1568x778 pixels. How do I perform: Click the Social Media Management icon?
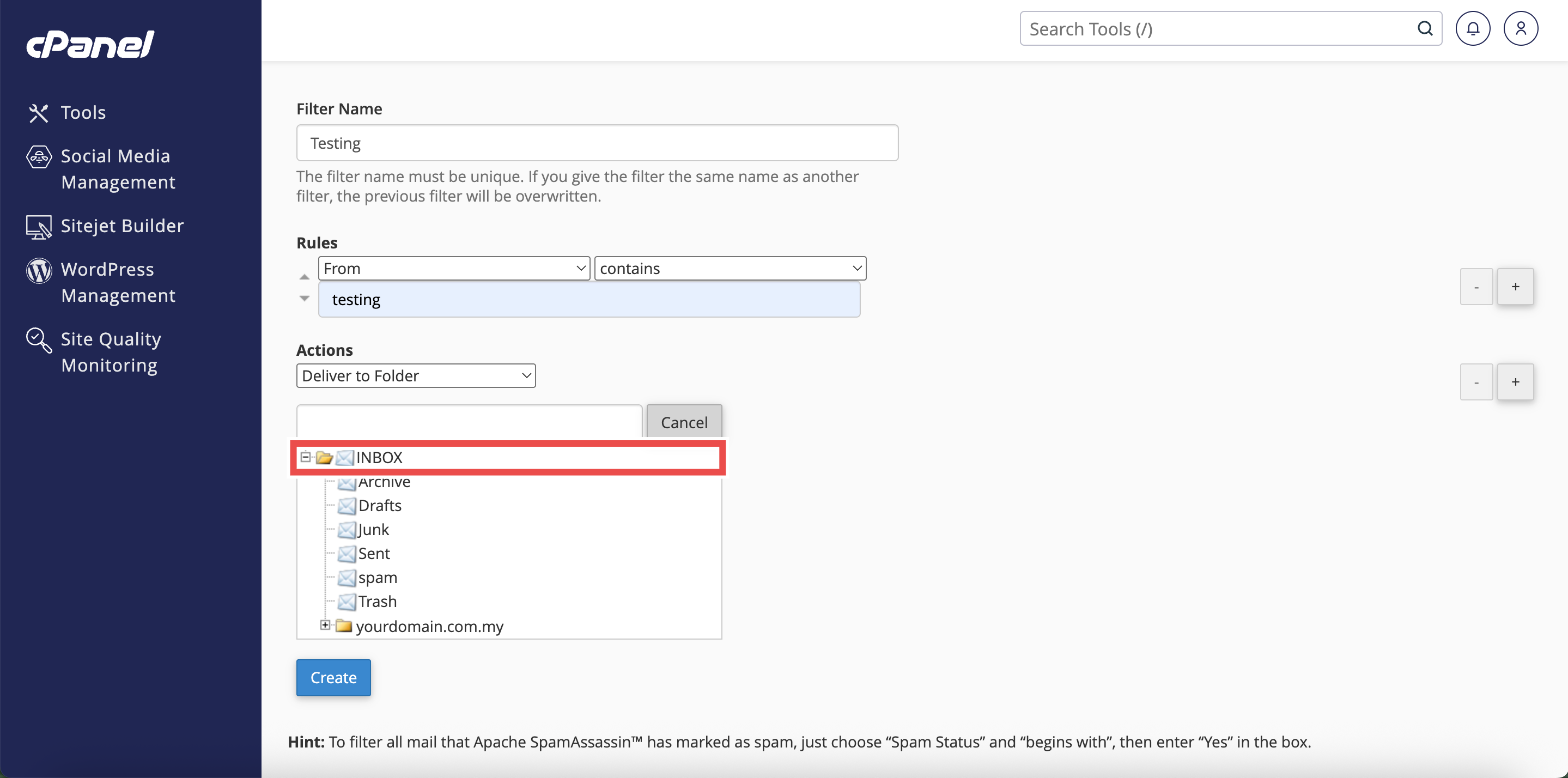[39, 157]
